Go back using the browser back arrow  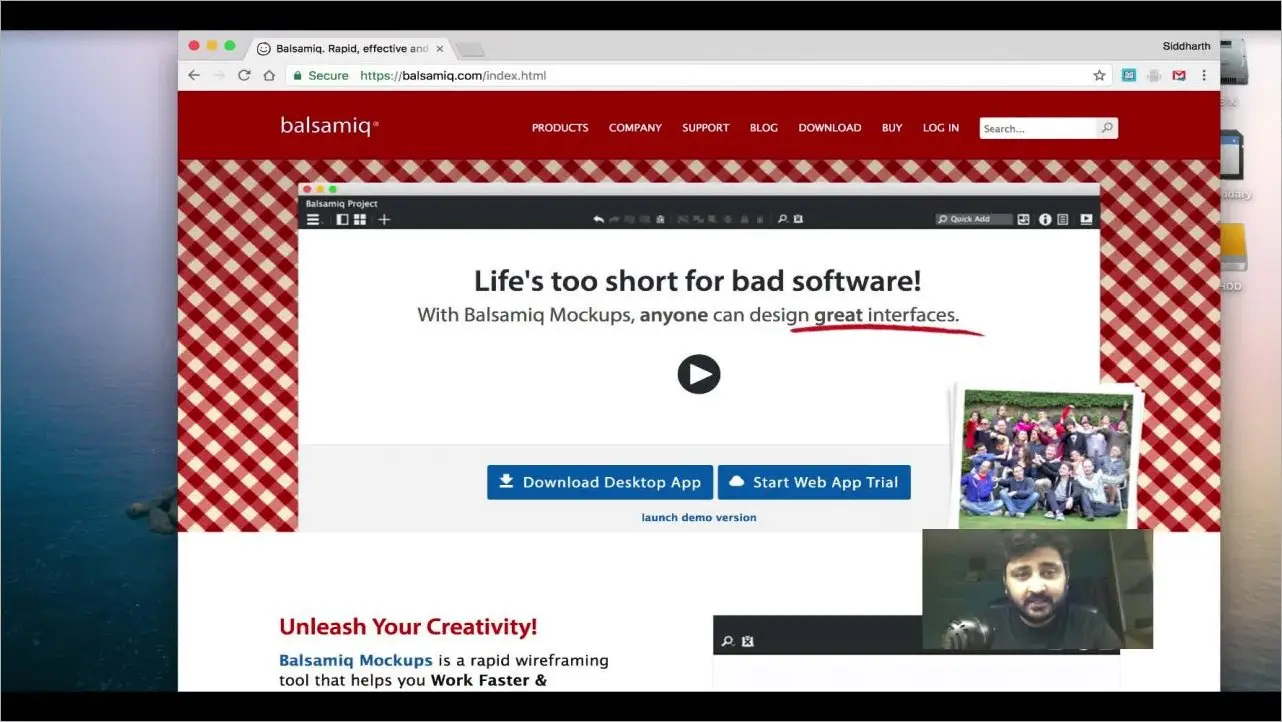click(194, 75)
